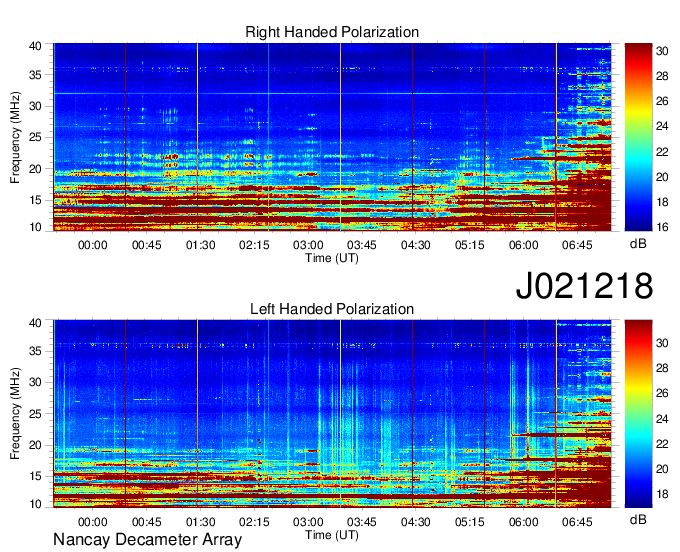
Task: Click the "10" frequency tick of the lower plot
Action: pos(35,504)
